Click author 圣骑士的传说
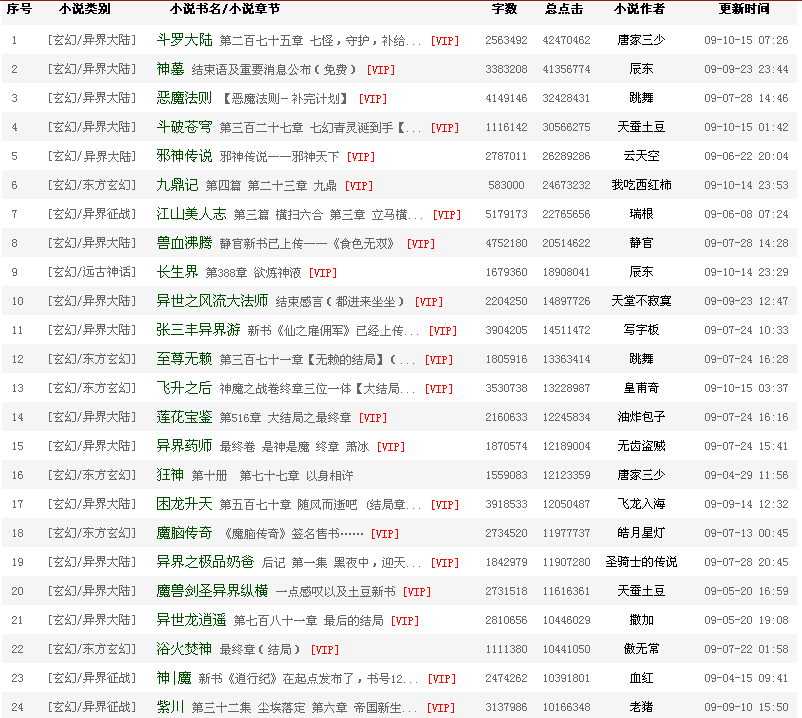 (641, 562)
